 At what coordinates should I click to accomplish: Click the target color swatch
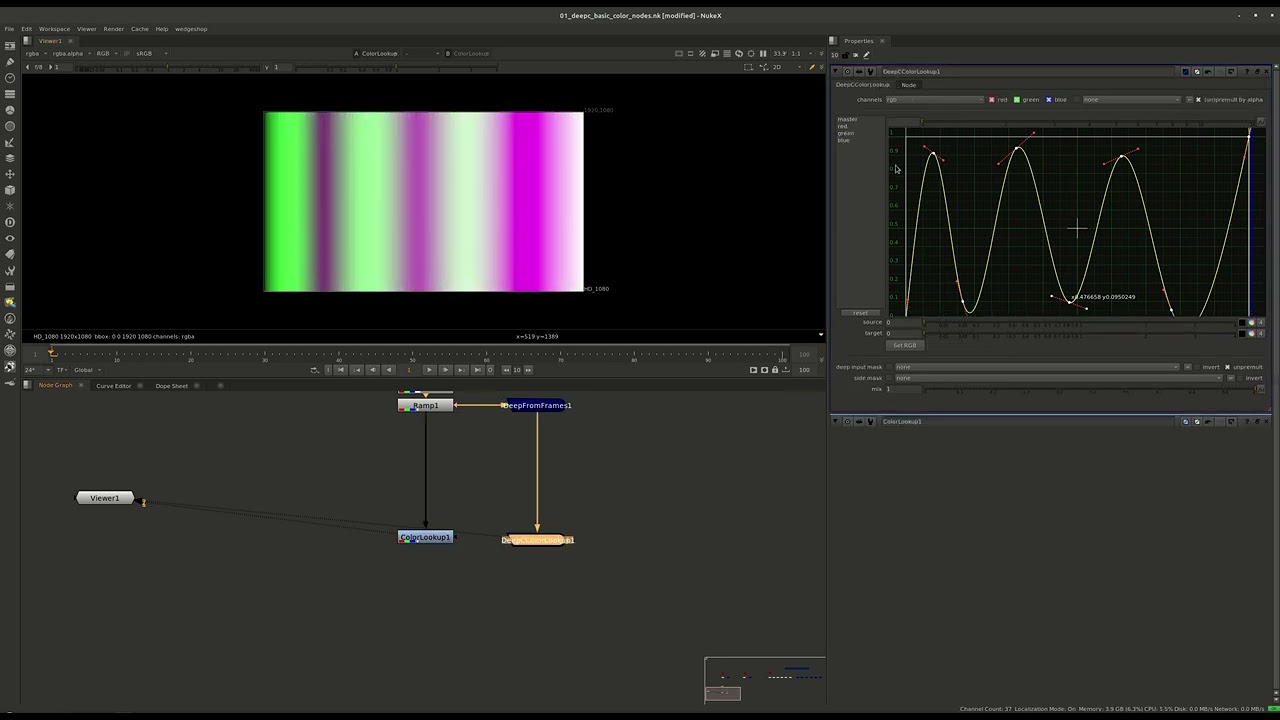point(1243,333)
